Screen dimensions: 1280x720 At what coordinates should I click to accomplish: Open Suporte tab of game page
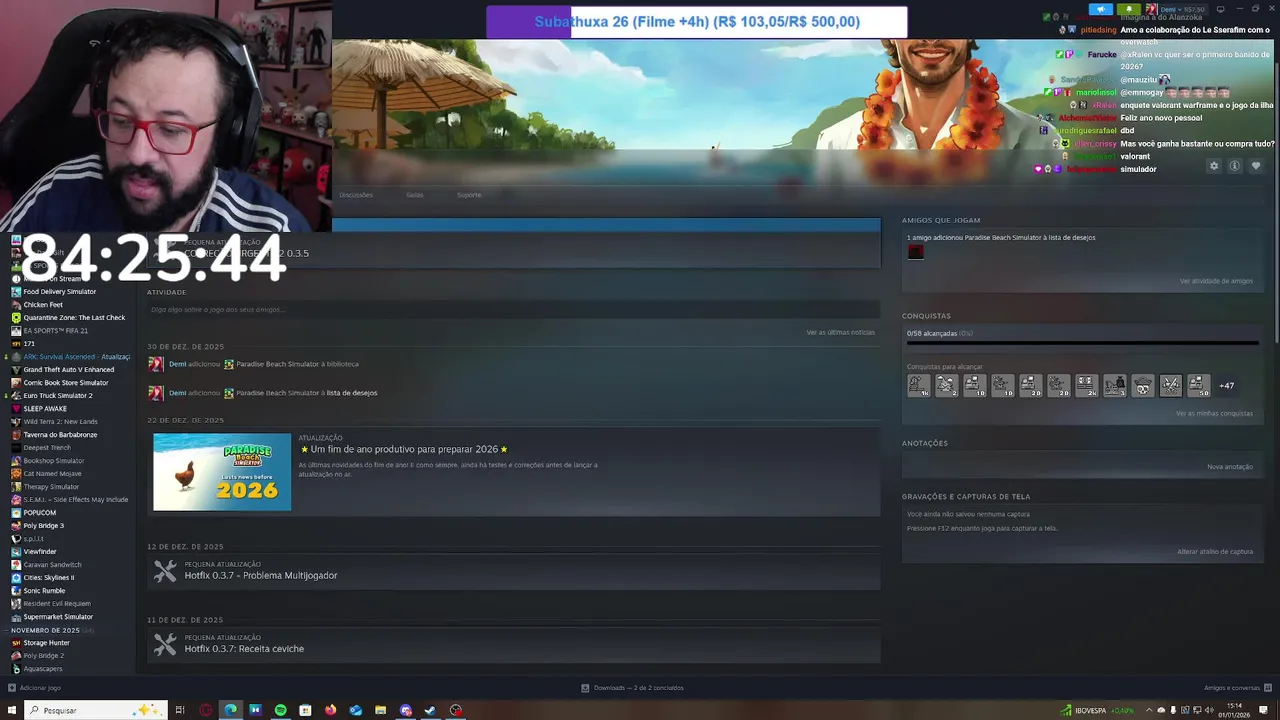(469, 195)
